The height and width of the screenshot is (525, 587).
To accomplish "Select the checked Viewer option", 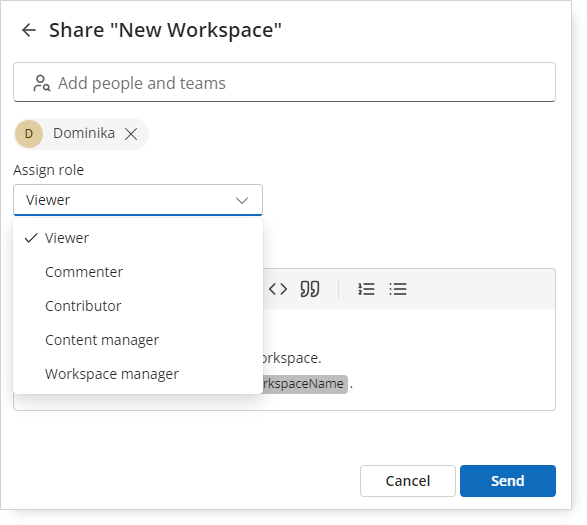I will coord(138,238).
